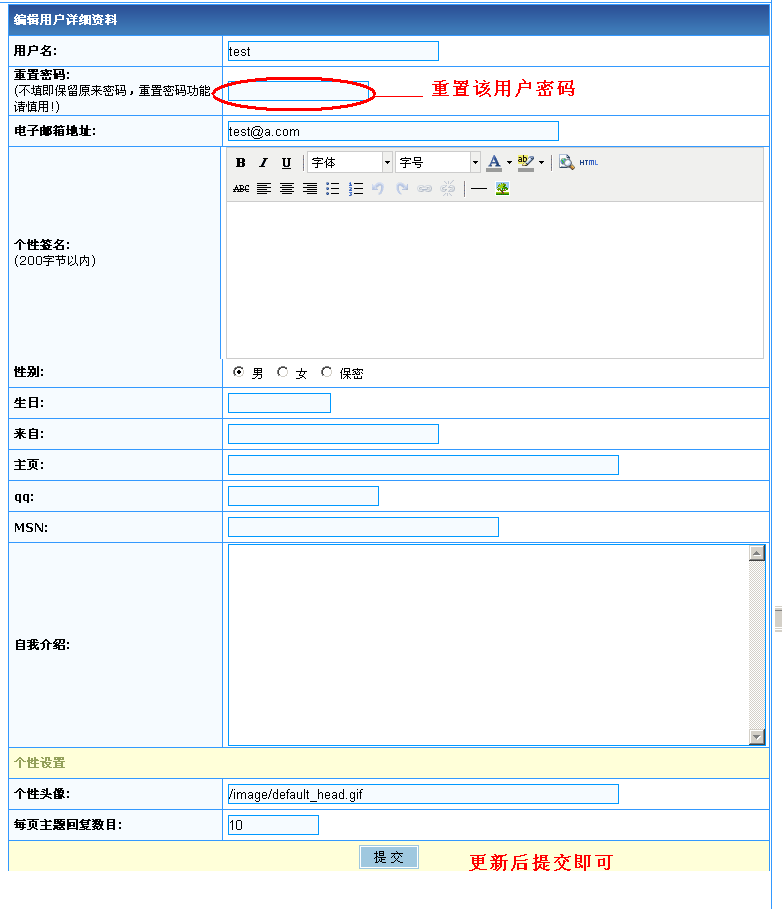The height and width of the screenshot is (909, 782).
Task: Toggle italic formatting in signature editor
Action: pos(263,163)
